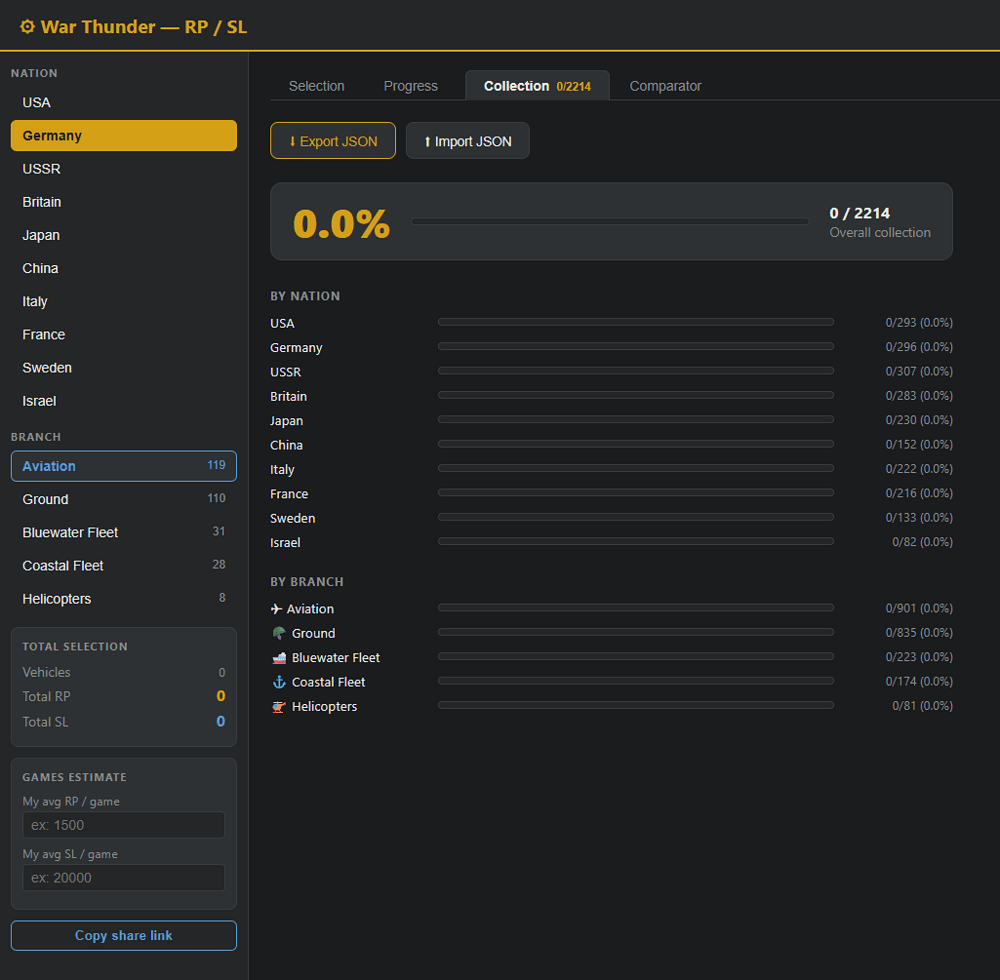Click the ship icon beside Bluewater Fleet
The height and width of the screenshot is (980, 1000).
(x=279, y=657)
